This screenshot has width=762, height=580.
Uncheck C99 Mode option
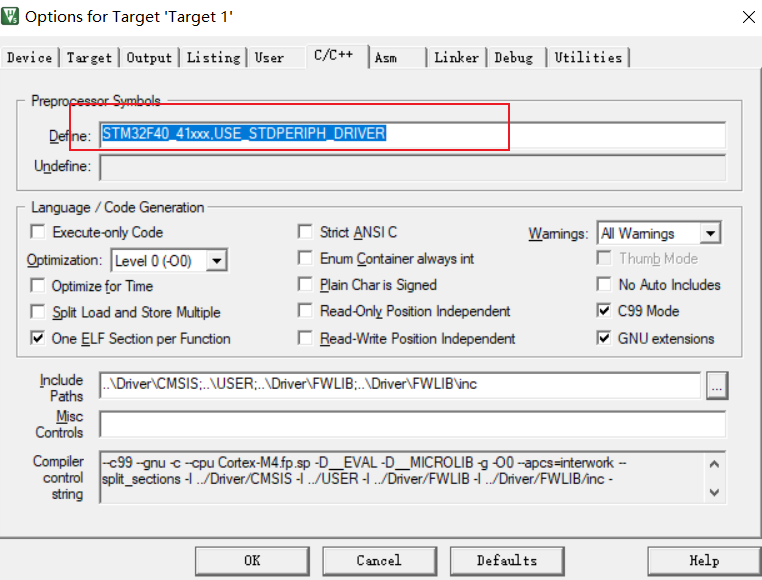(x=604, y=311)
